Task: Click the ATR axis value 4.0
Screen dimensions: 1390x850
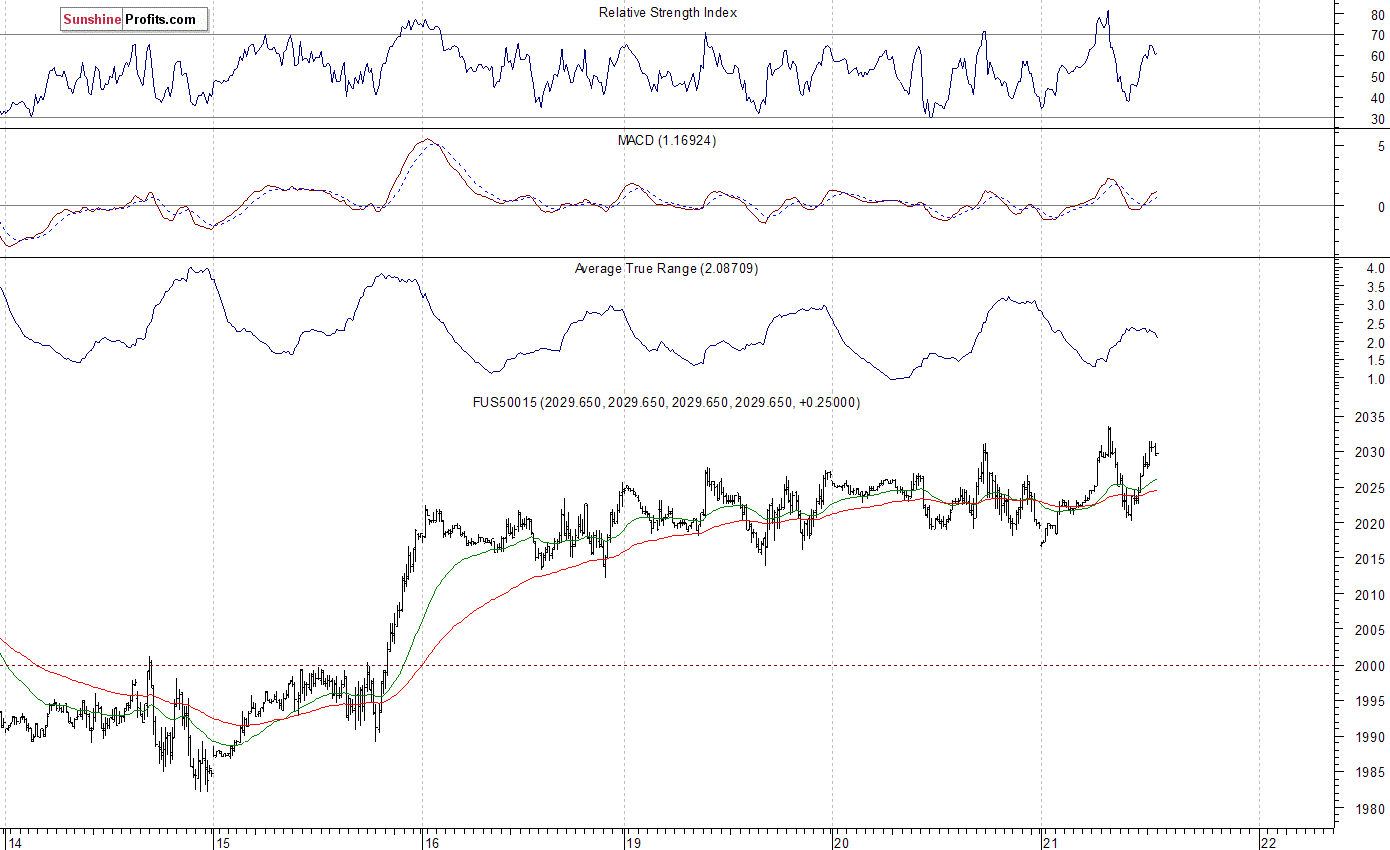Action: (1376, 269)
